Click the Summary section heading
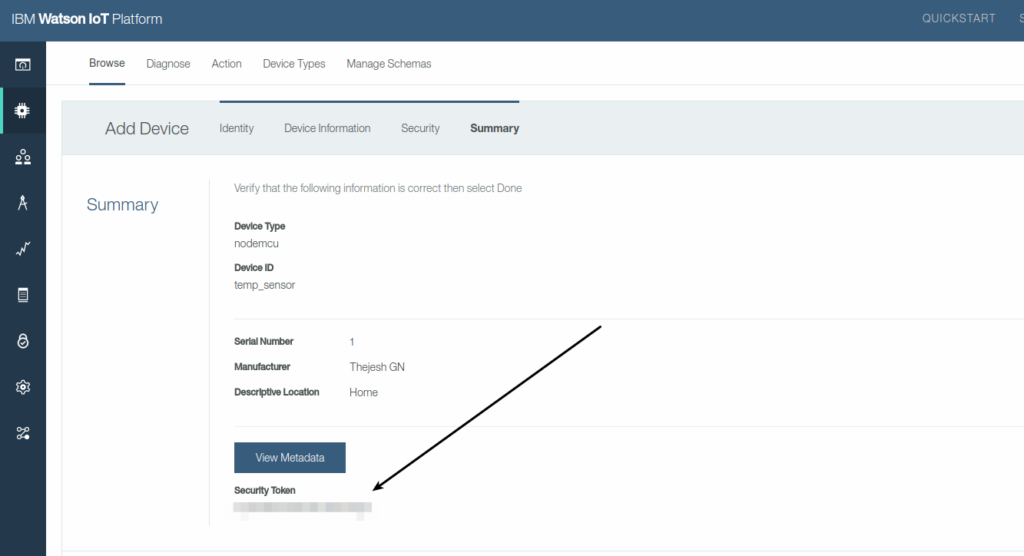This screenshot has width=1024, height=556. click(122, 204)
